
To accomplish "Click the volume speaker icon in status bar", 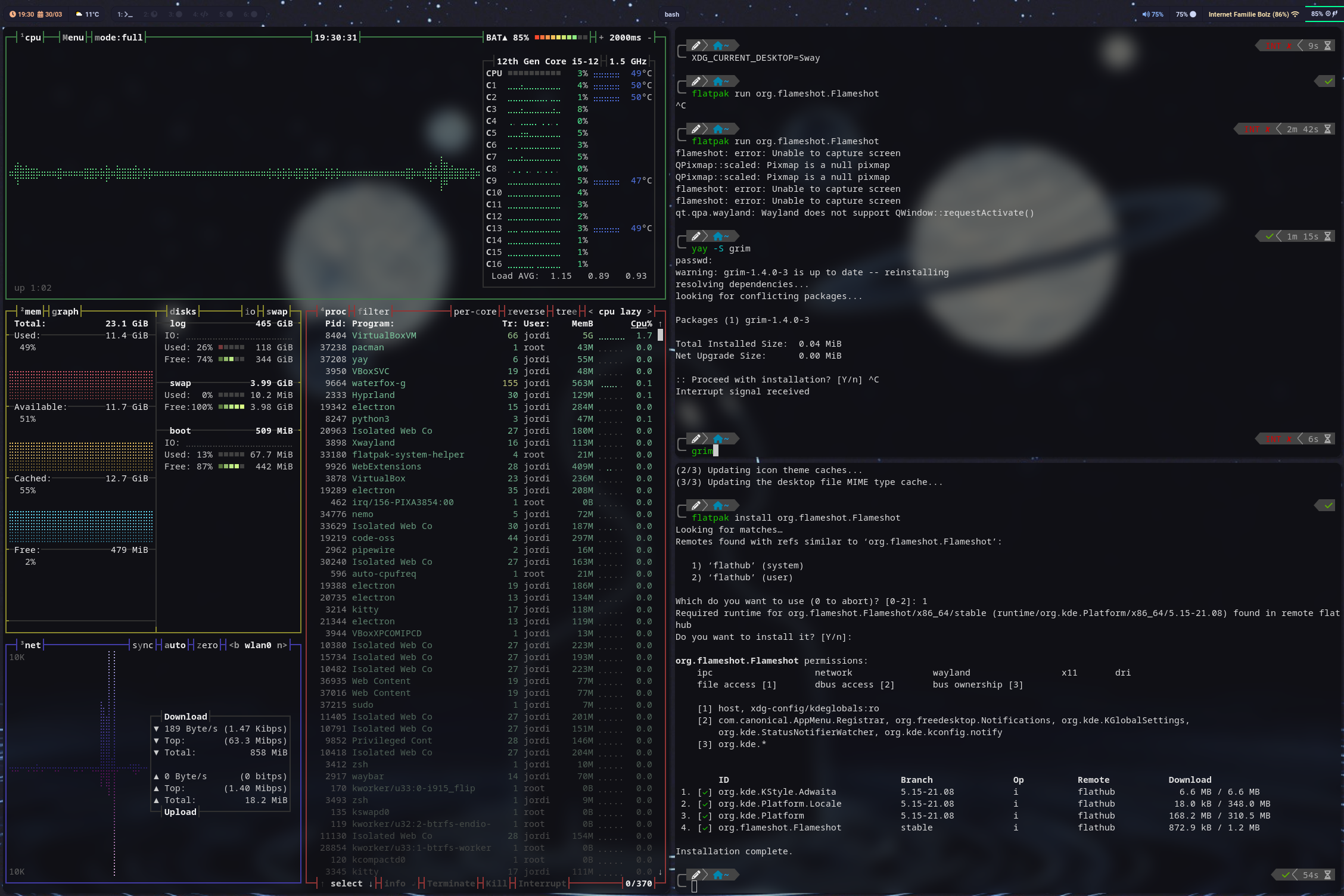I will tap(1146, 14).
